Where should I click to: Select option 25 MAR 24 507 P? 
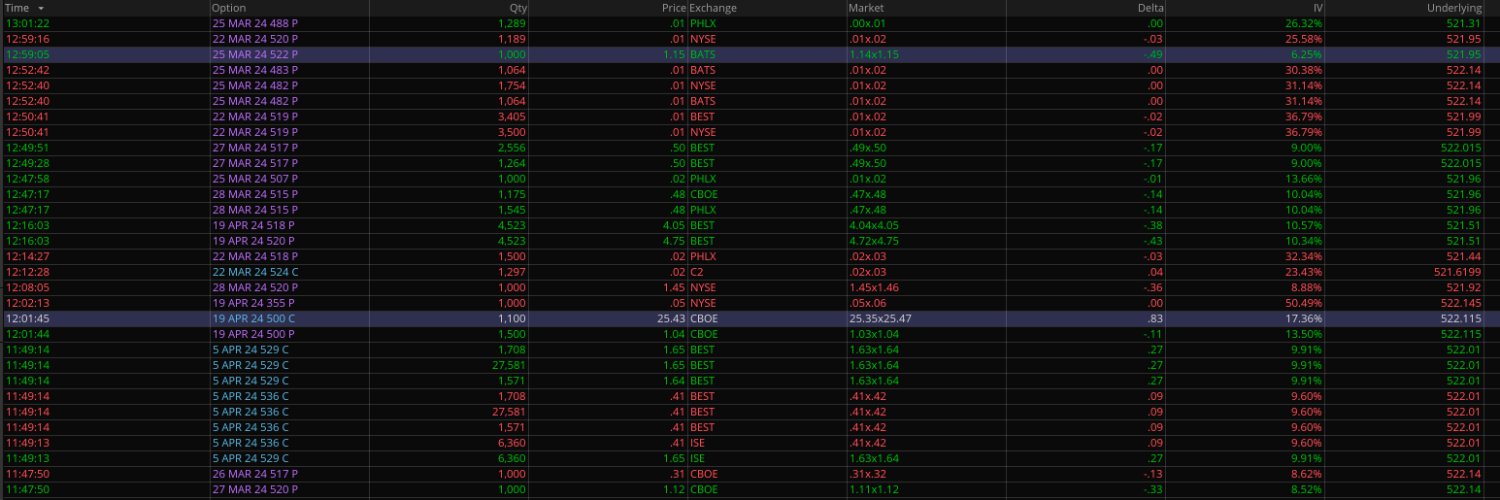[x=254, y=178]
